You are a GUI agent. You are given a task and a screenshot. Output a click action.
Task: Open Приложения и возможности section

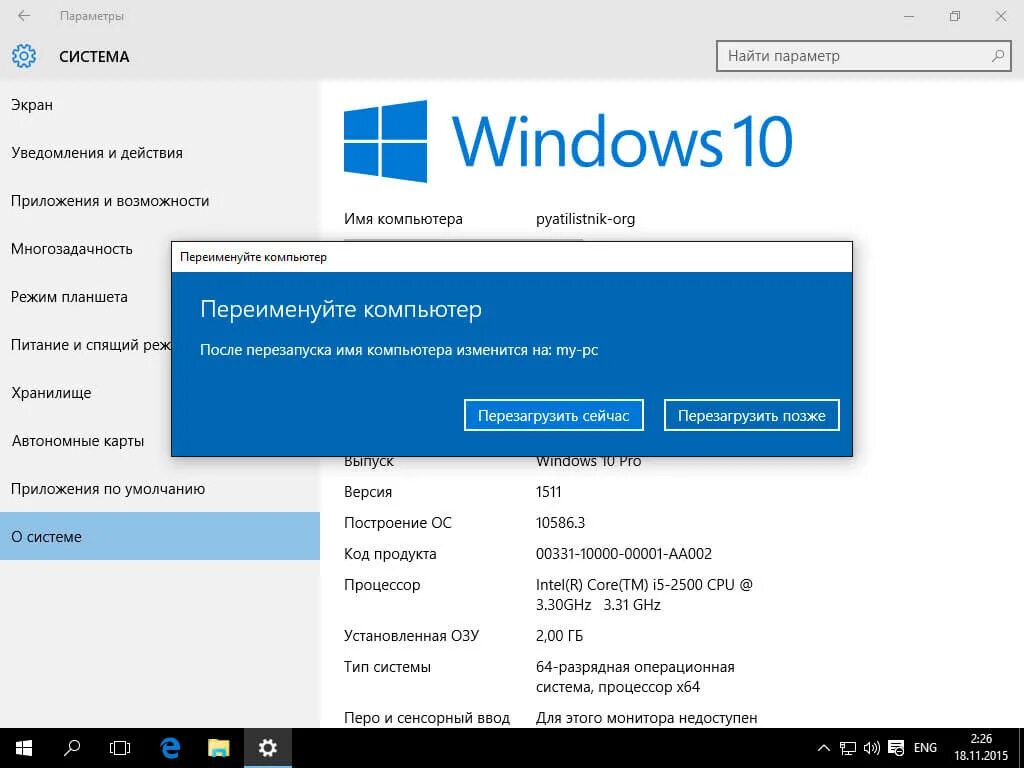pyautogui.click(x=160, y=201)
